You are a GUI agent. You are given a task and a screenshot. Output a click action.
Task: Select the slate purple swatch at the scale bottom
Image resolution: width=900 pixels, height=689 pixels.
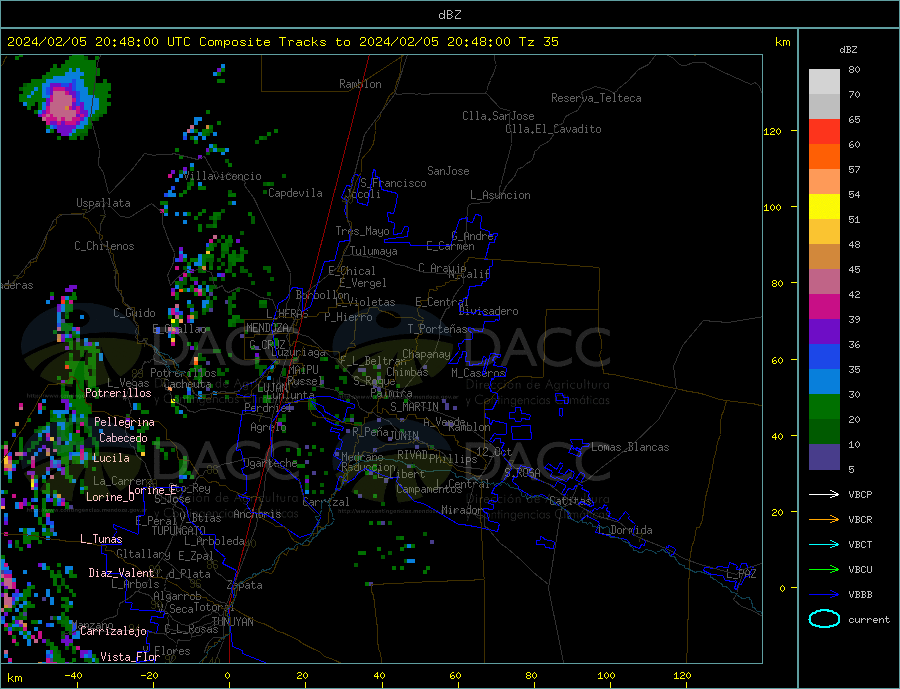tap(824, 457)
